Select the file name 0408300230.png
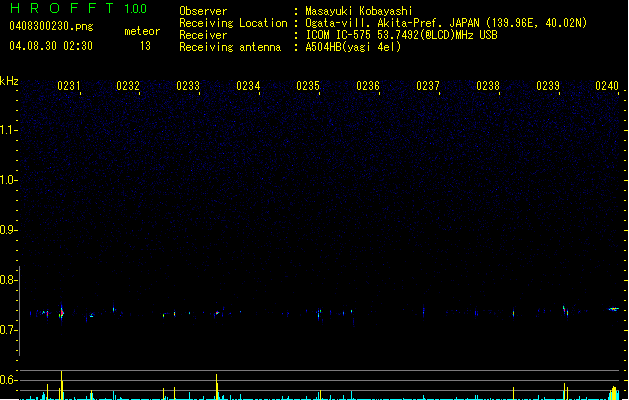Screen dimensions: 629x400 (51, 26)
